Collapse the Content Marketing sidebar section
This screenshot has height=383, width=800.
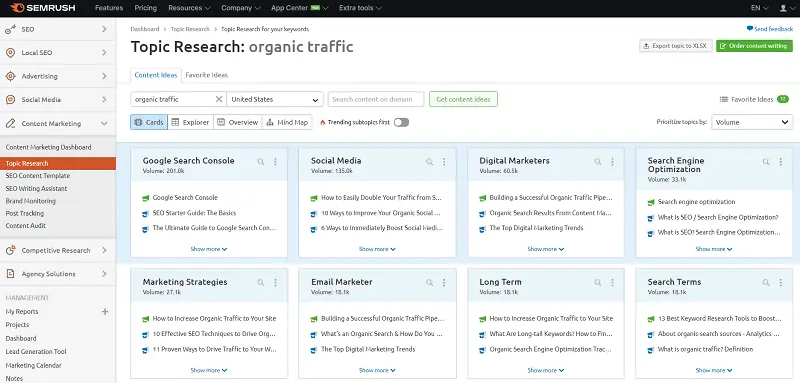[104, 123]
